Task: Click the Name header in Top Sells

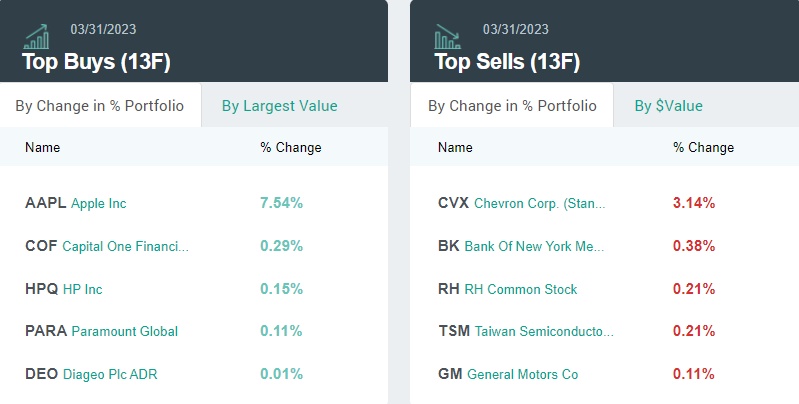Action: (x=455, y=148)
